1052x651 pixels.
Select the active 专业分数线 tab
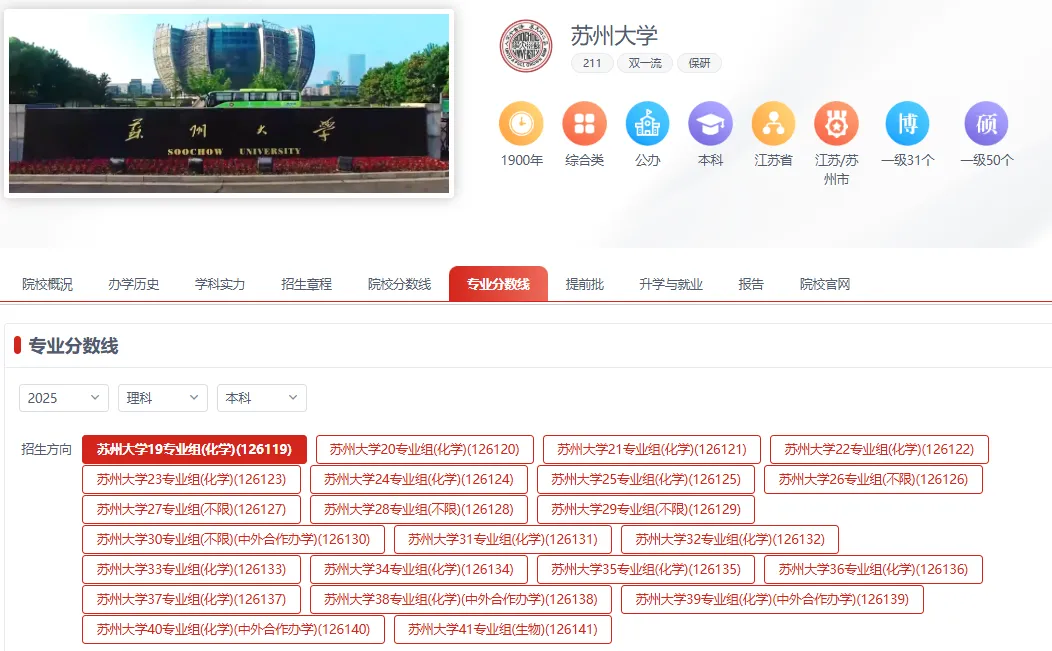498,284
